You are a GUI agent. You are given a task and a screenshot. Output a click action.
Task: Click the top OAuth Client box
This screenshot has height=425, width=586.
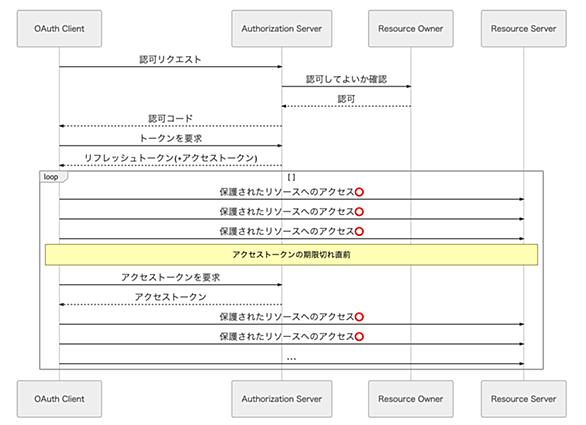[x=59, y=28]
